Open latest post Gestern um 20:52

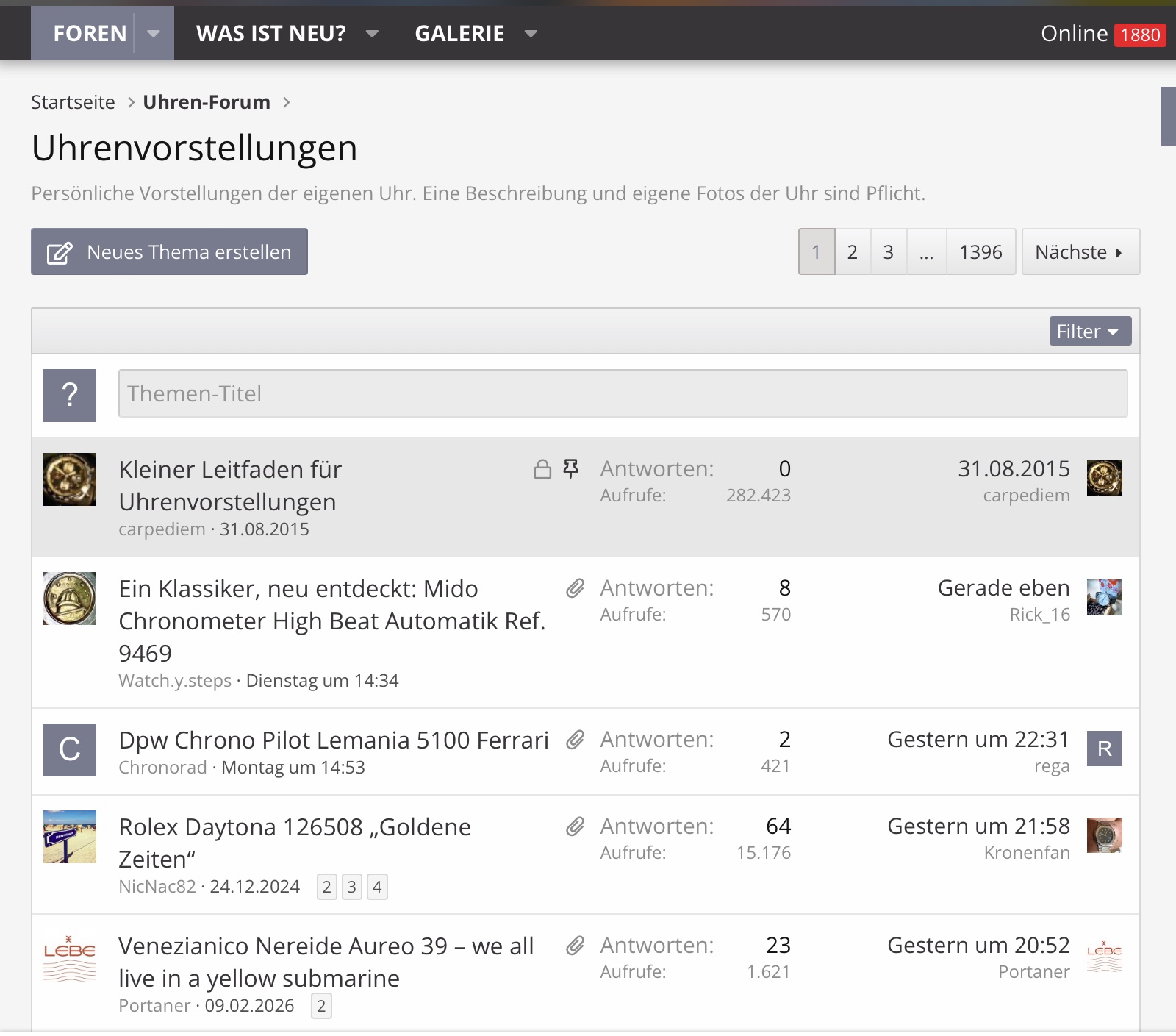(x=978, y=945)
